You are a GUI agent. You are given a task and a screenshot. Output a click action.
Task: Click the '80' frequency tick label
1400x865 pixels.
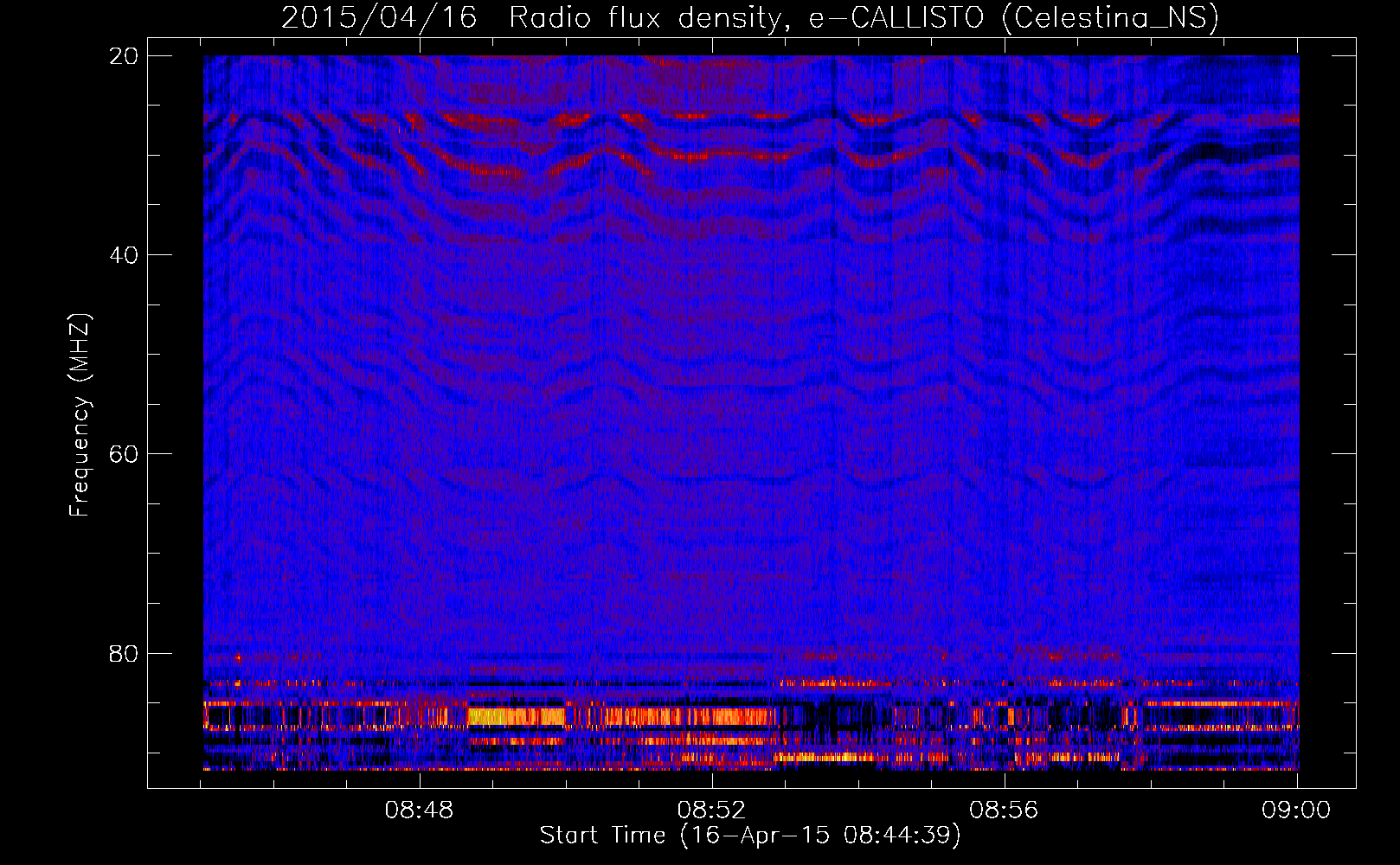[x=124, y=654]
